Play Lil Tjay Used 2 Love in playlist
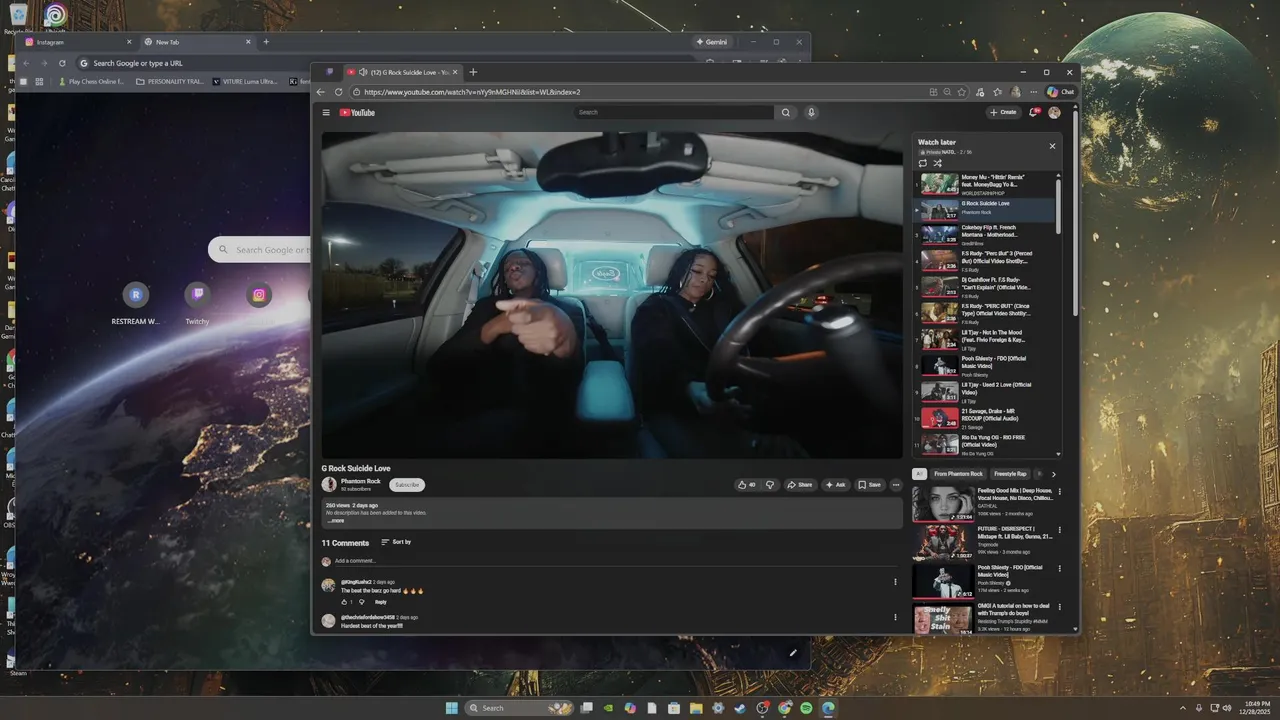1280x720 pixels. 985,392
